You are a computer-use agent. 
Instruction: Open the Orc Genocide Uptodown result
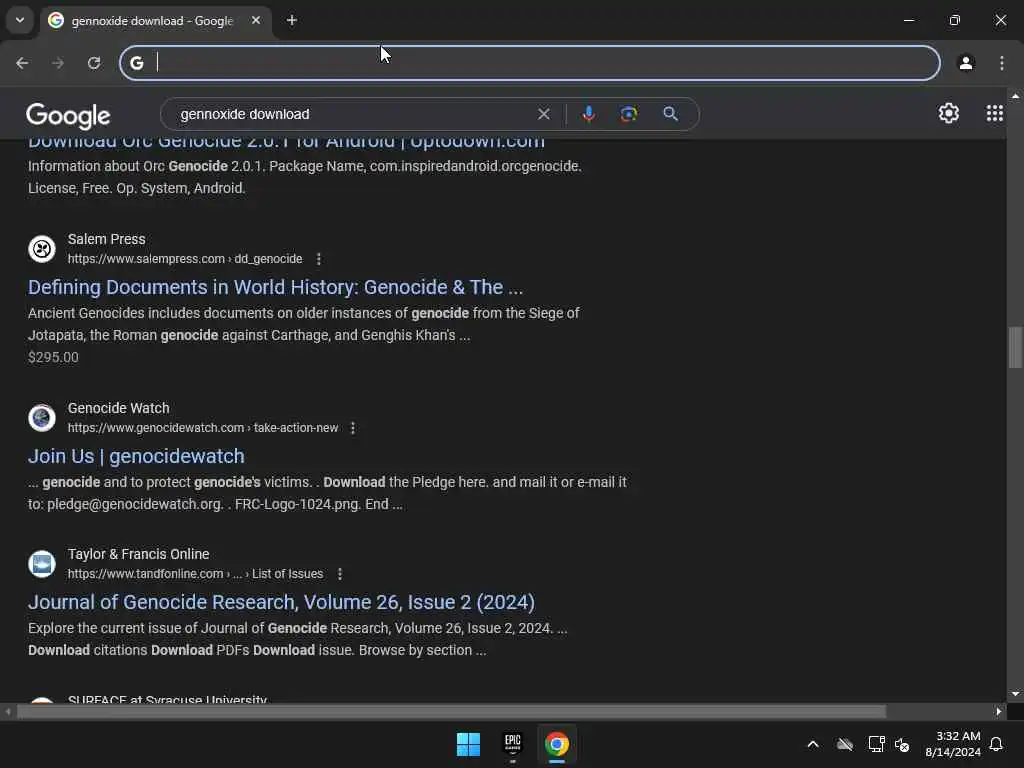coord(286,142)
